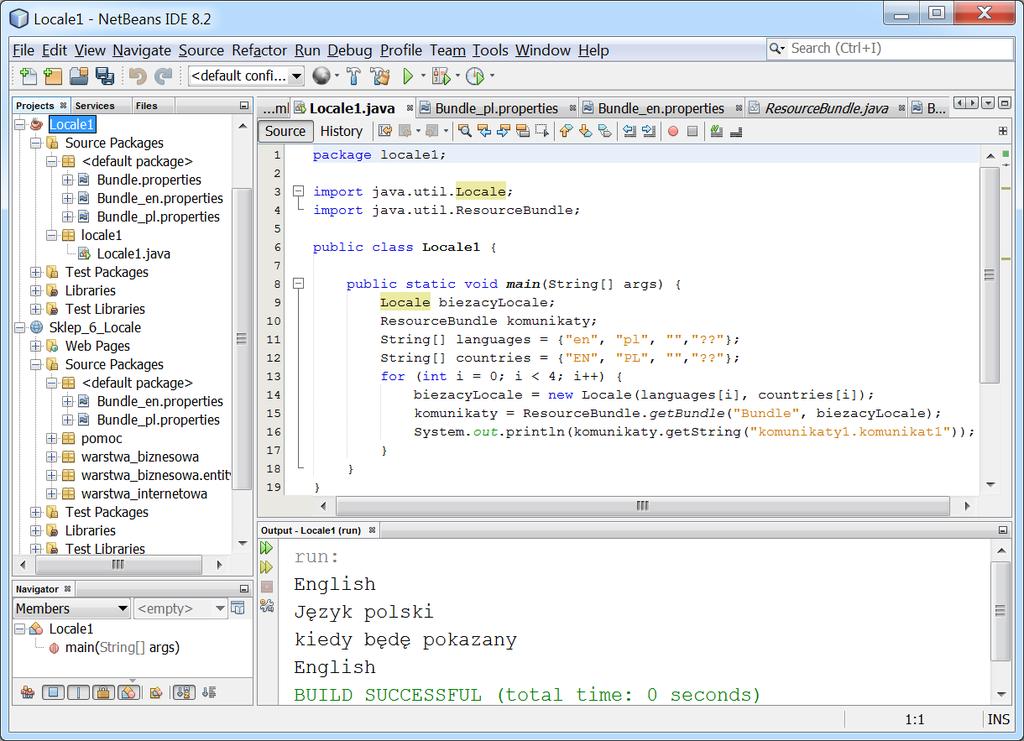The image size is (1024, 741).
Task: Open the Refactor menu
Action: 259,50
